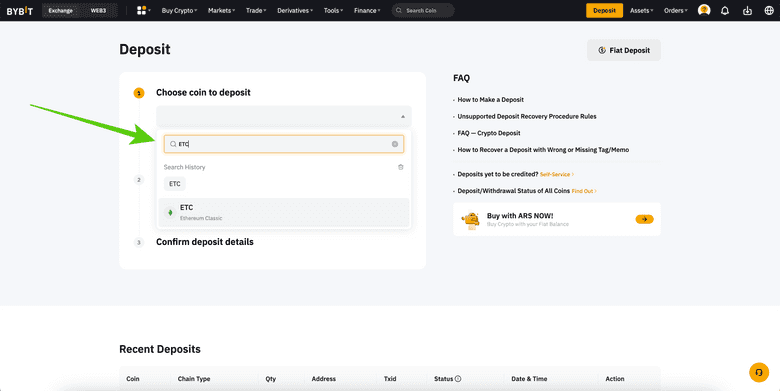
Task: Open the Self-Service link
Action: tap(557, 175)
